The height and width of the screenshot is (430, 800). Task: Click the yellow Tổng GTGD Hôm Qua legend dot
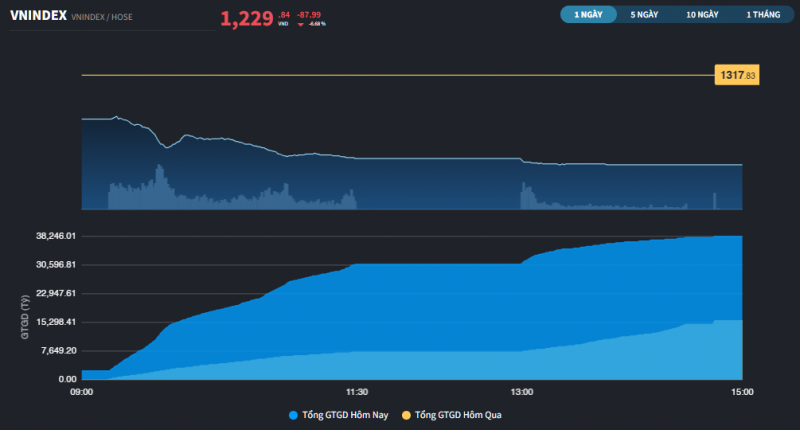405,414
